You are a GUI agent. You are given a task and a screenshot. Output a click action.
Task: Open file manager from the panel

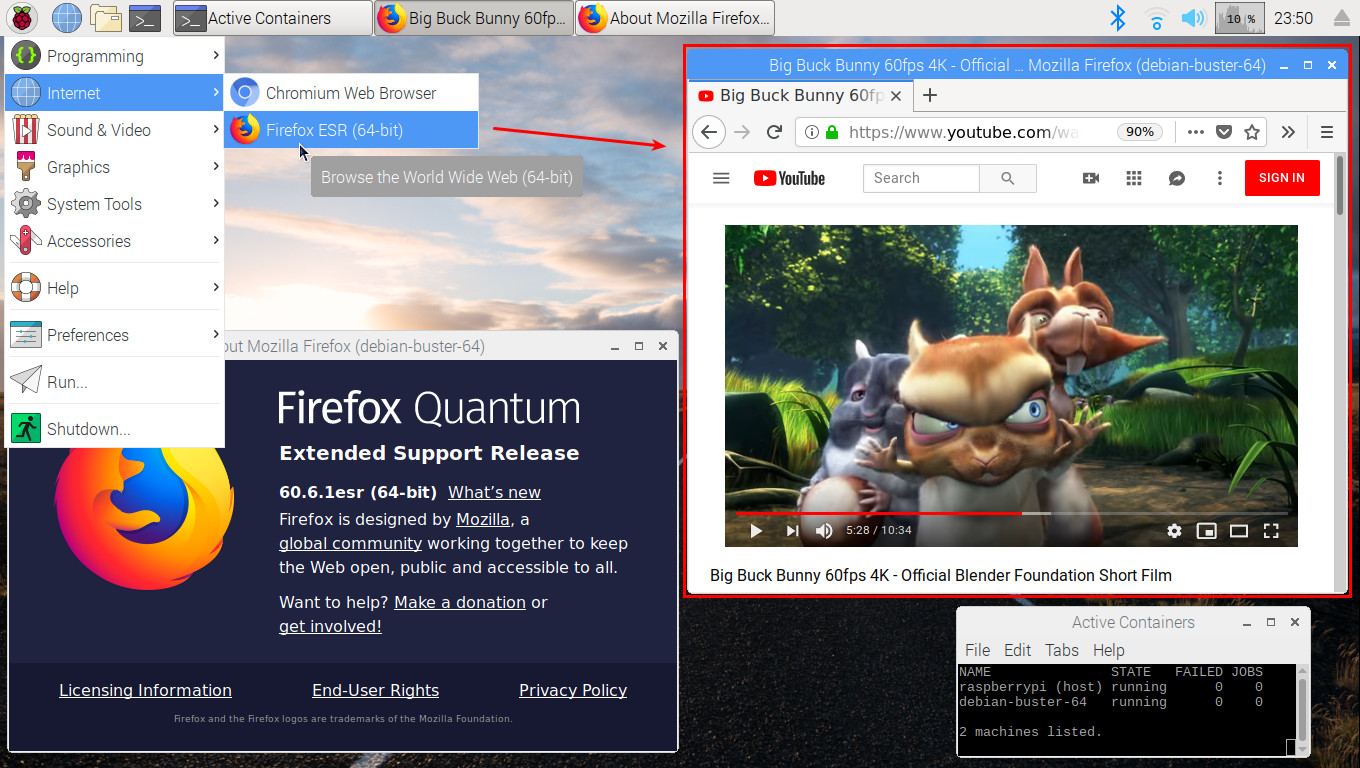(106, 17)
